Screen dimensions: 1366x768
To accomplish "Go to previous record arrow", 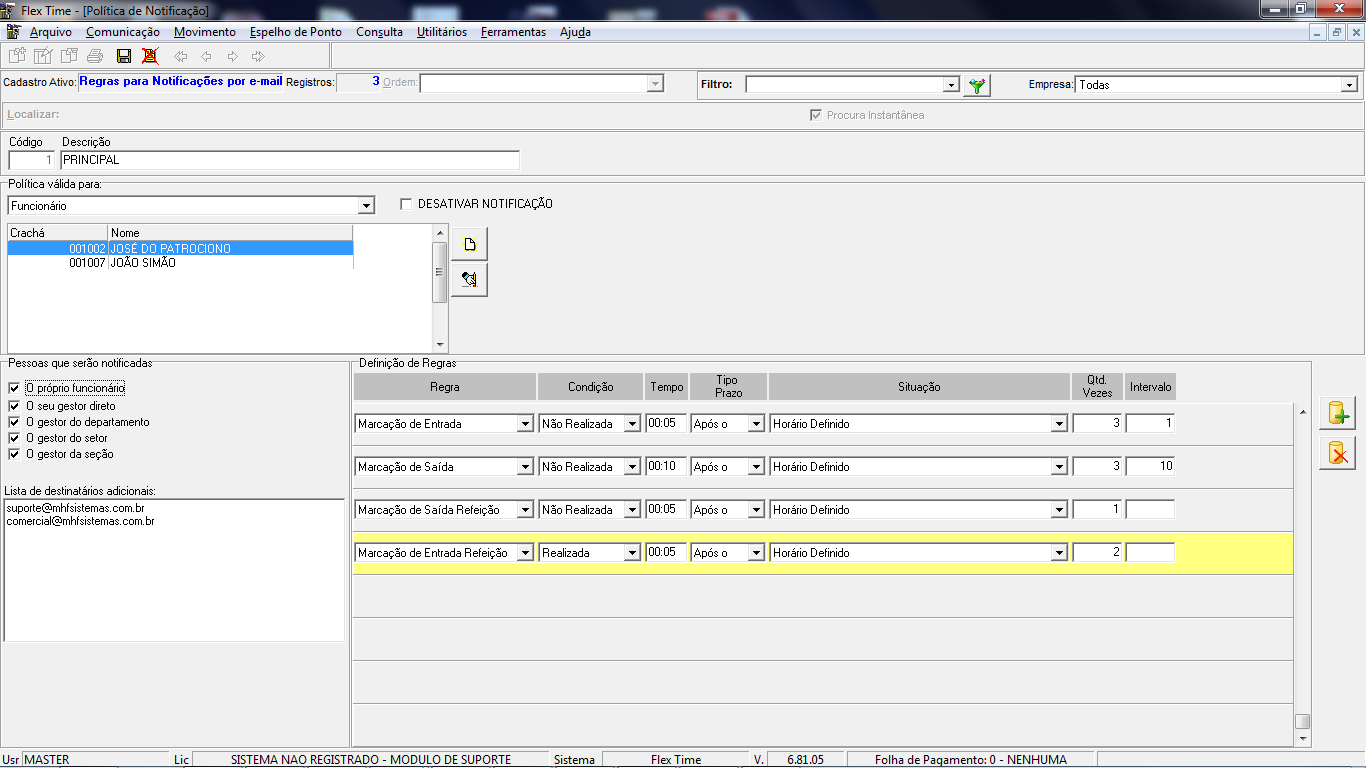I will (206, 56).
